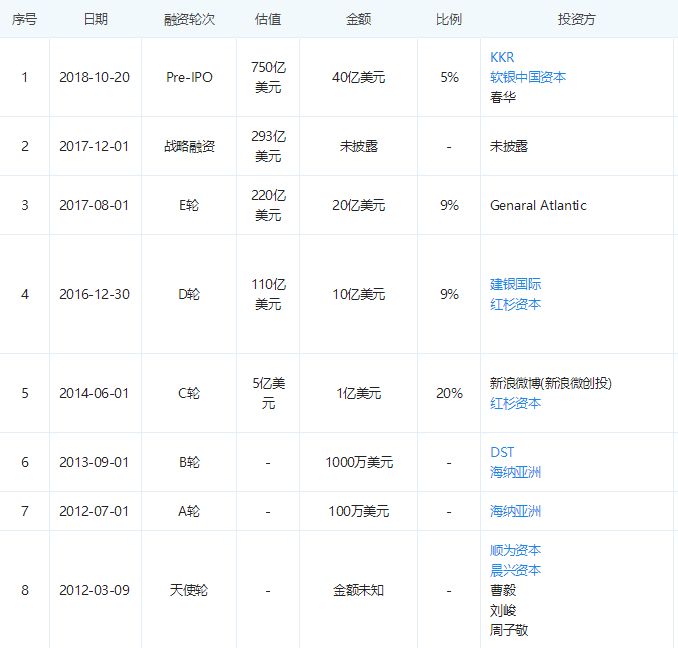
Task: Select the date 2013-09-01
Action: tap(94, 462)
